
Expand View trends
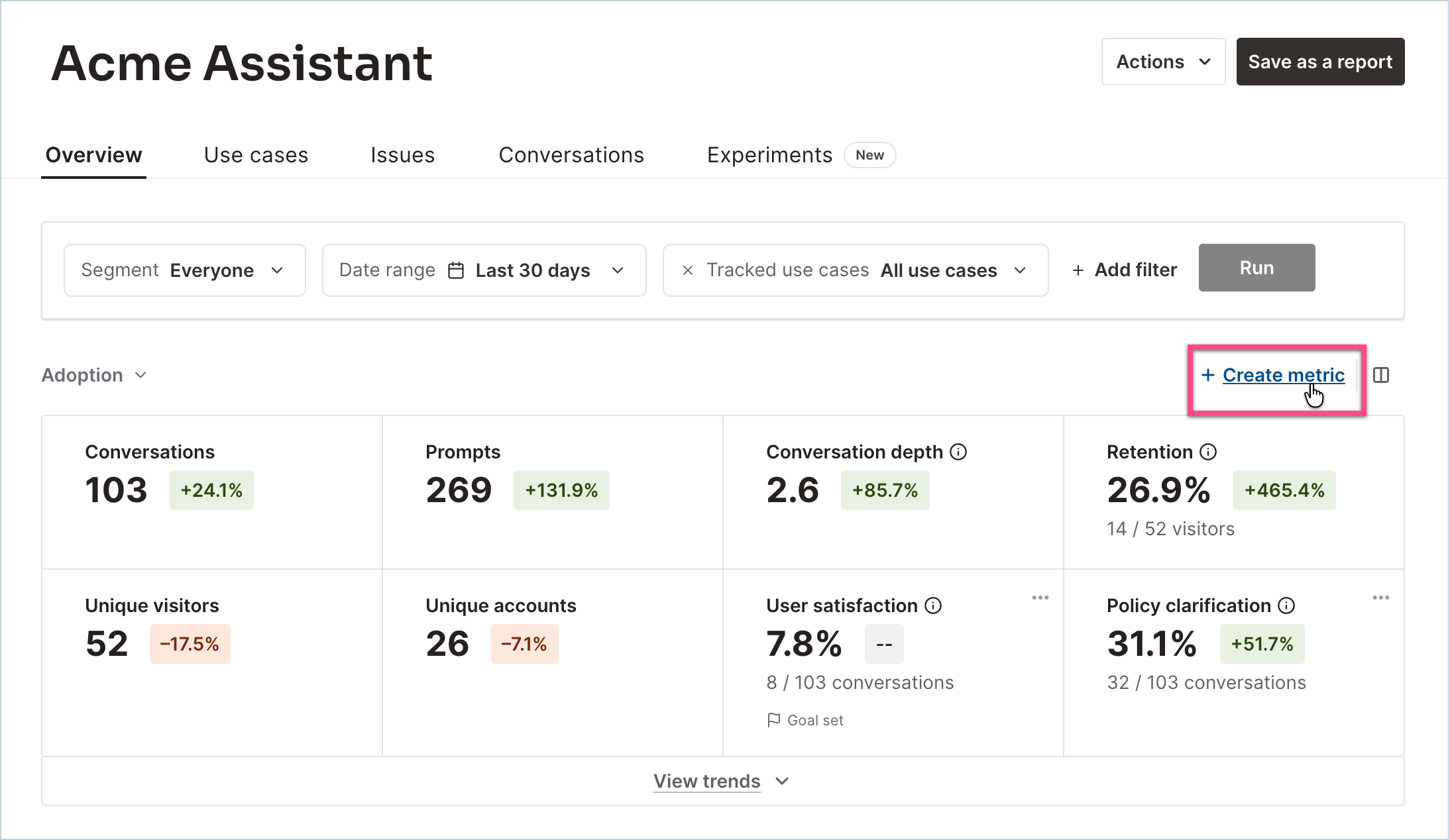[721, 781]
